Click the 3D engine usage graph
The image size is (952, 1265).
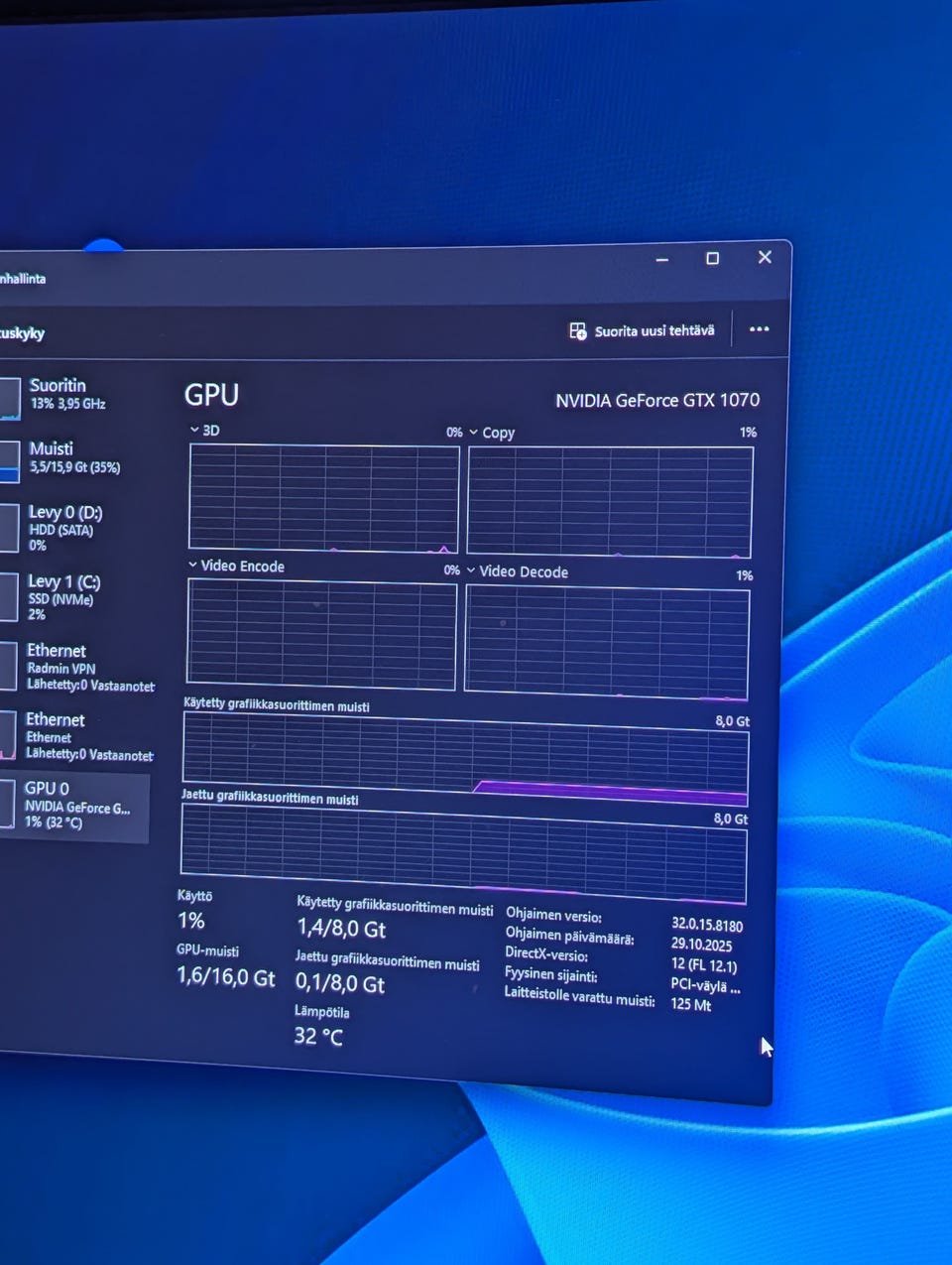(x=323, y=498)
